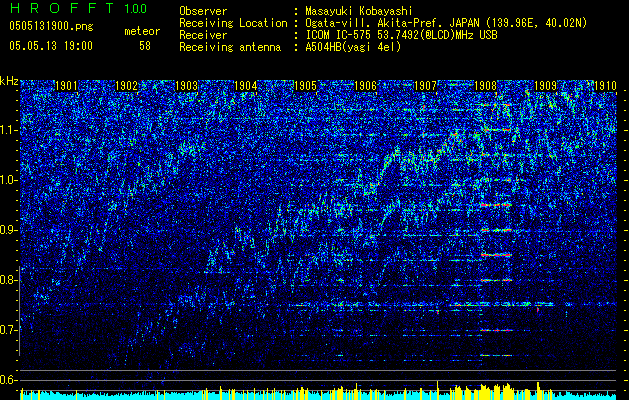629x400 pixels.
Task: Click the 1909 time marker
Action: click(x=546, y=86)
